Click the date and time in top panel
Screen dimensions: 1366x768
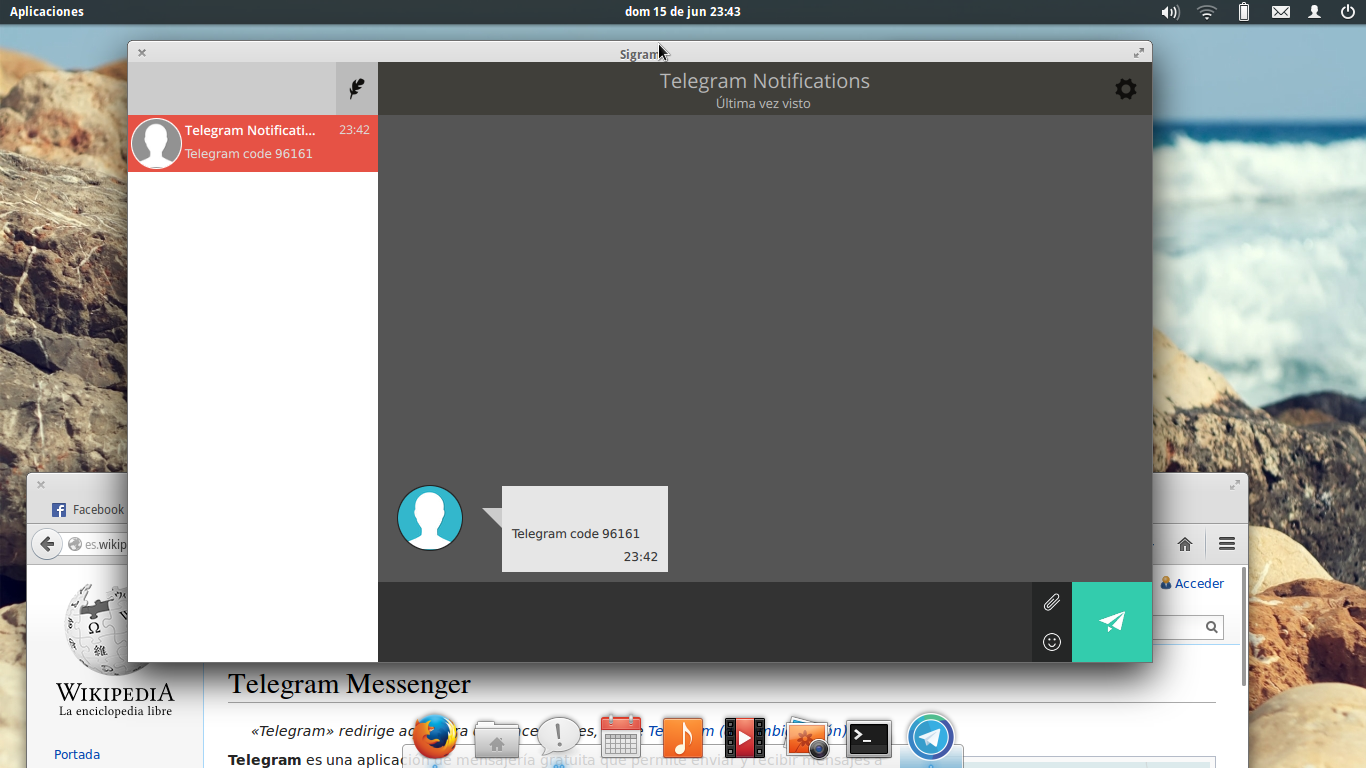tap(683, 12)
